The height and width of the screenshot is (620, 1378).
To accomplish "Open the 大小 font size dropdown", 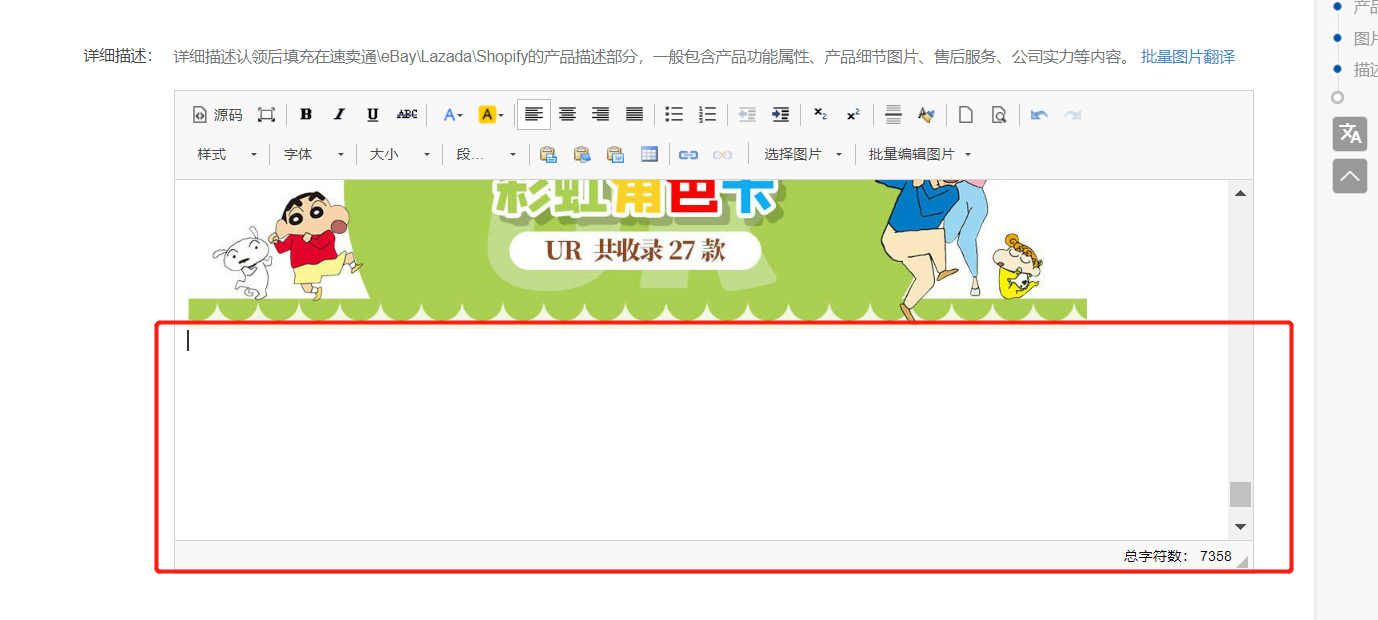I will tap(400, 154).
